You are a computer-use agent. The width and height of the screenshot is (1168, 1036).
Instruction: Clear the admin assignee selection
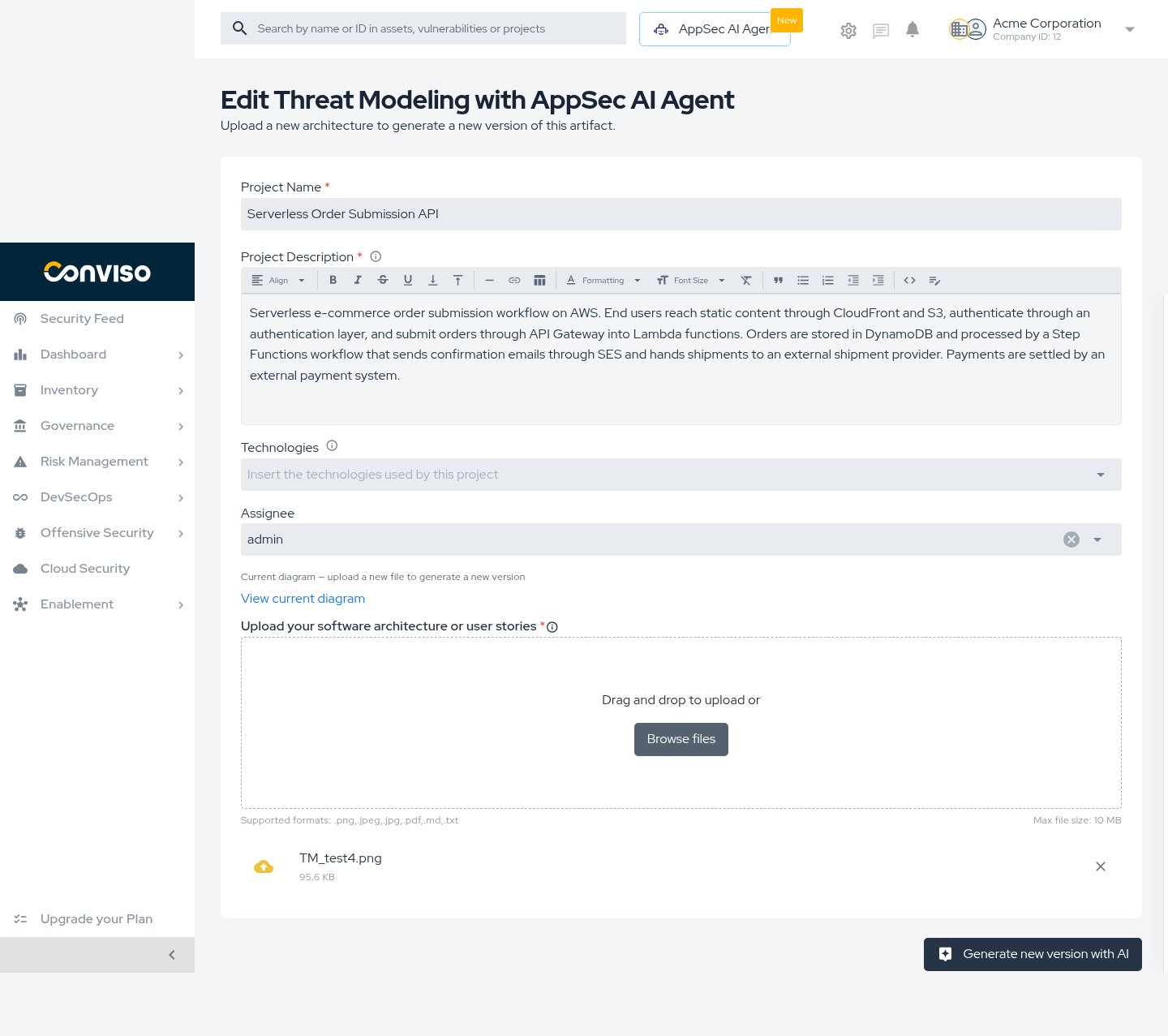click(1071, 539)
